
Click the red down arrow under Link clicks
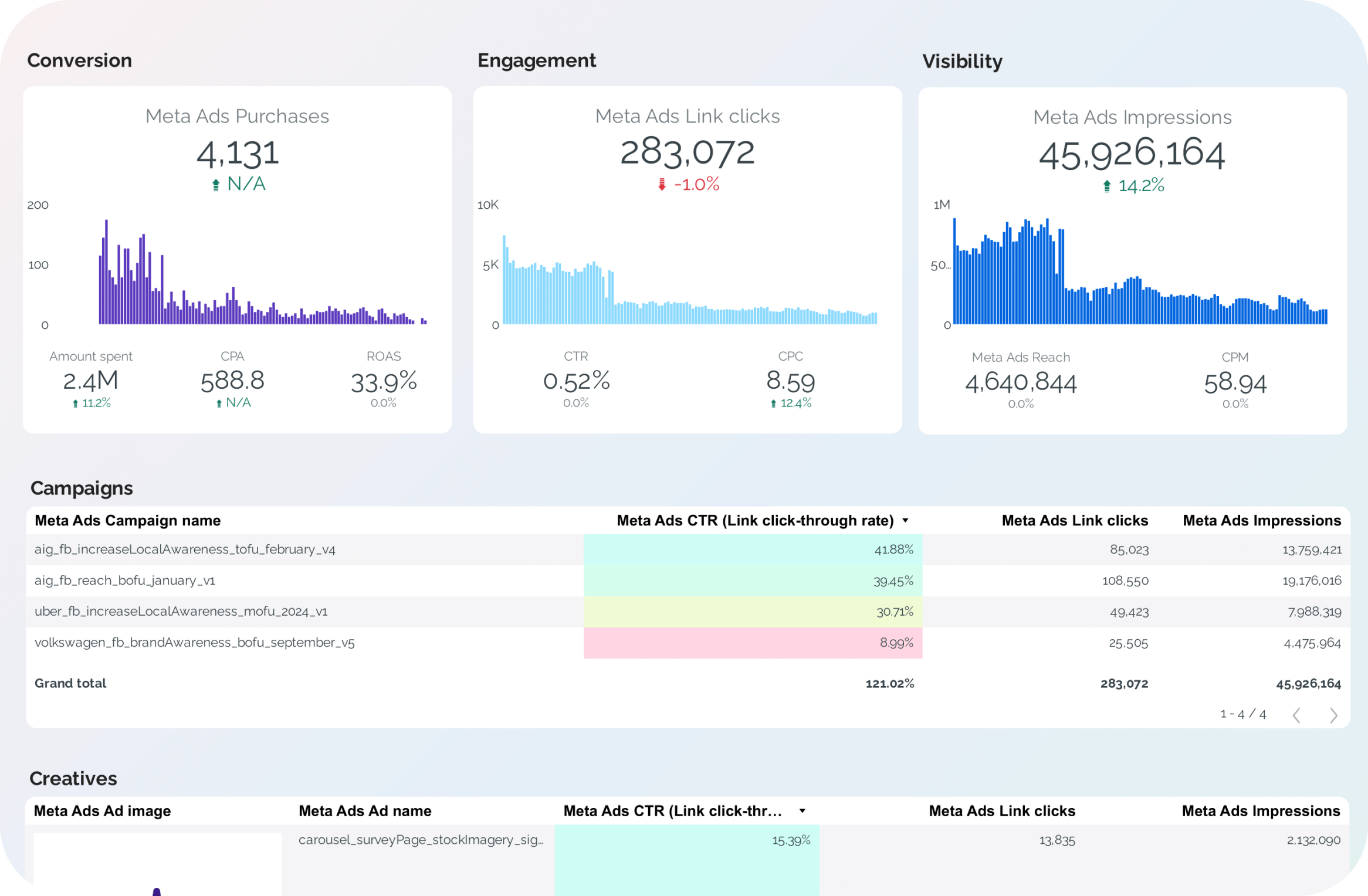point(662,185)
